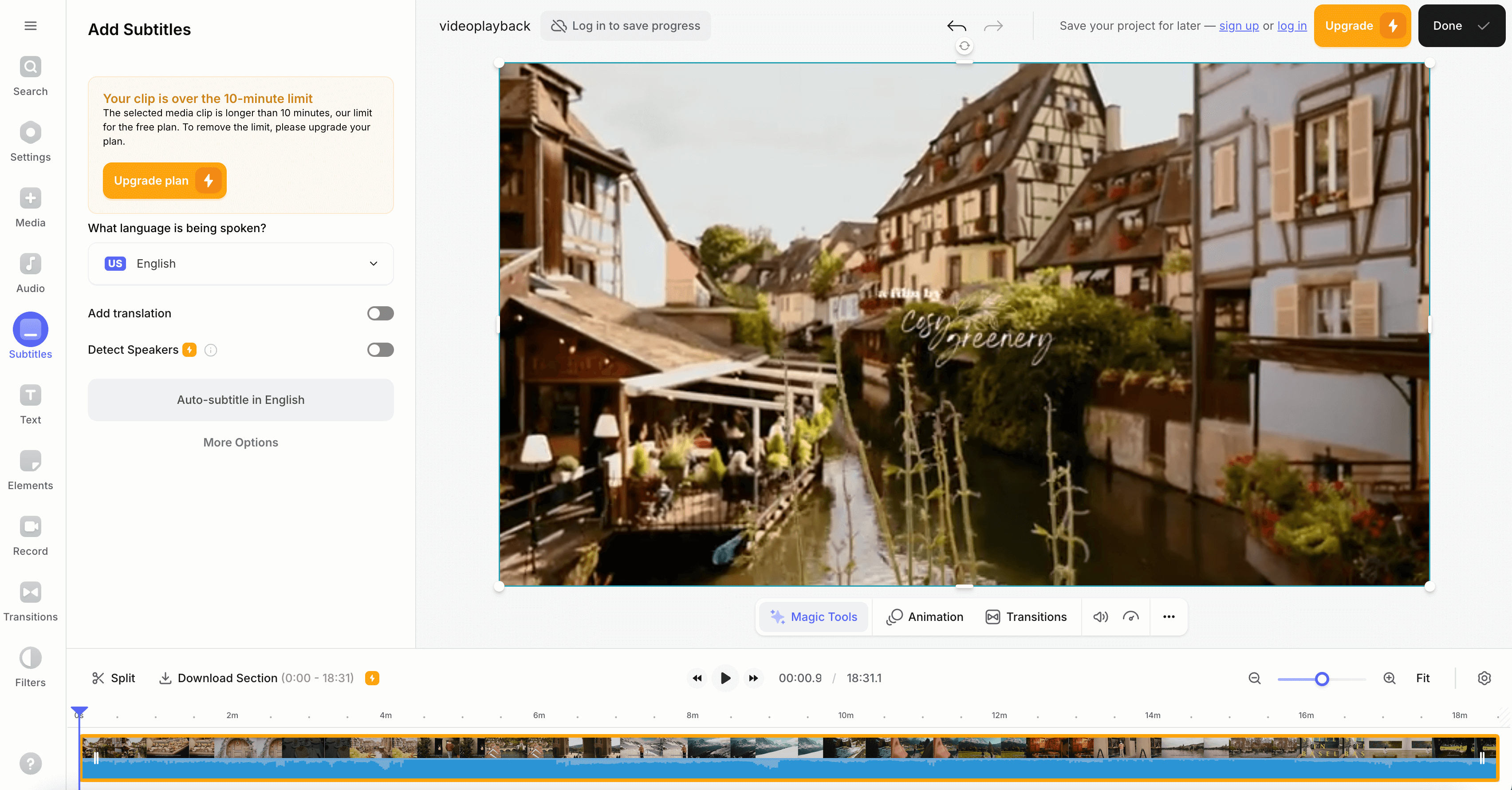Click the Filters panel icon
Viewport: 1512px width, 790px height.
30,657
